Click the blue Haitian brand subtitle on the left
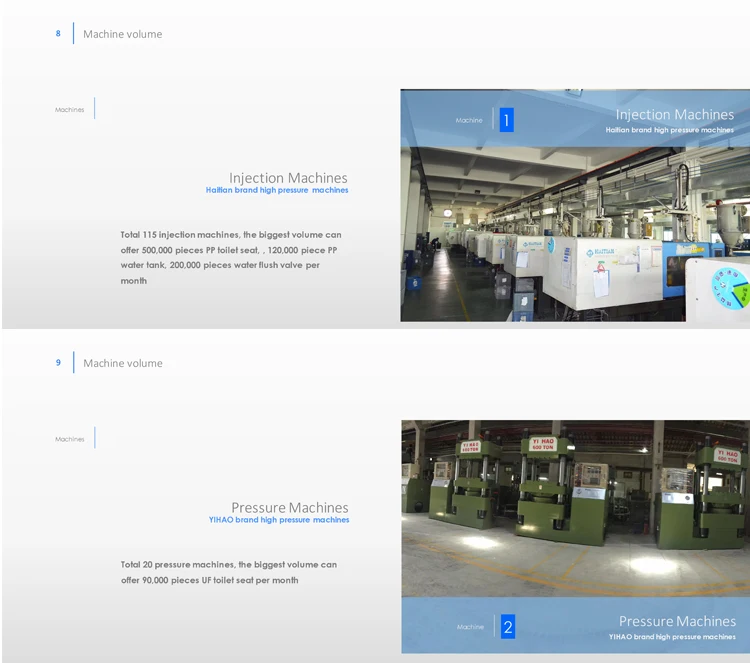This screenshot has height=663, width=750. point(277,190)
